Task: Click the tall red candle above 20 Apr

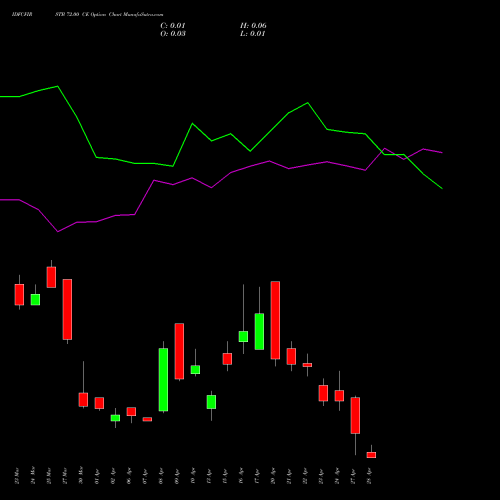Action: (x=275, y=320)
